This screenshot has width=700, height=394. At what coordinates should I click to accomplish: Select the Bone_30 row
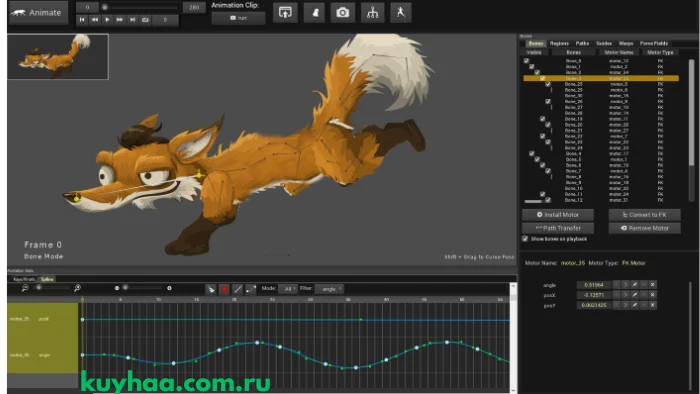[x=601, y=95]
